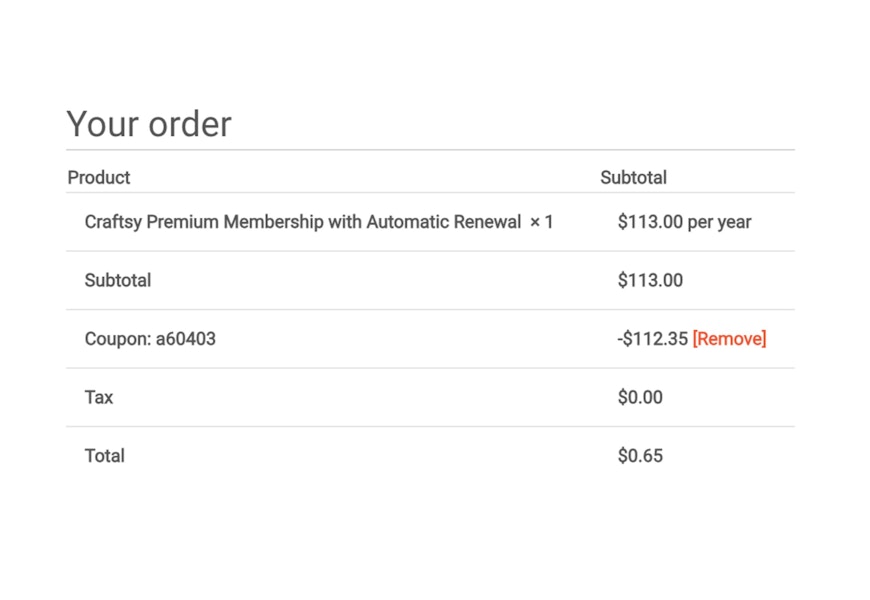Click the word 'order' in the heading

coord(190,124)
